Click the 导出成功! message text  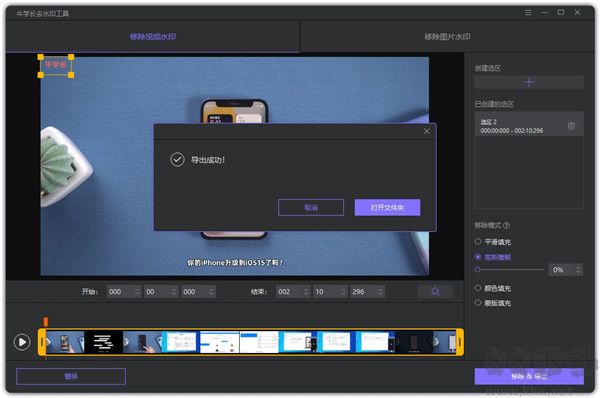[208, 160]
